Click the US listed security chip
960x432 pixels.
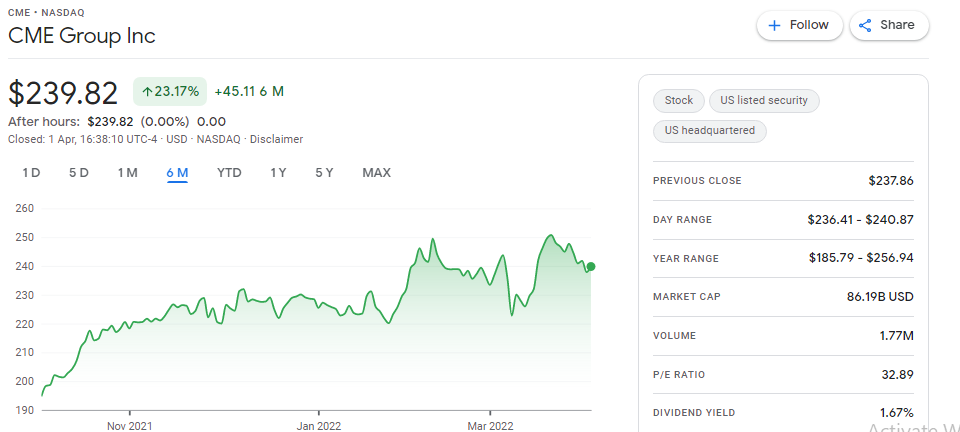pos(764,100)
